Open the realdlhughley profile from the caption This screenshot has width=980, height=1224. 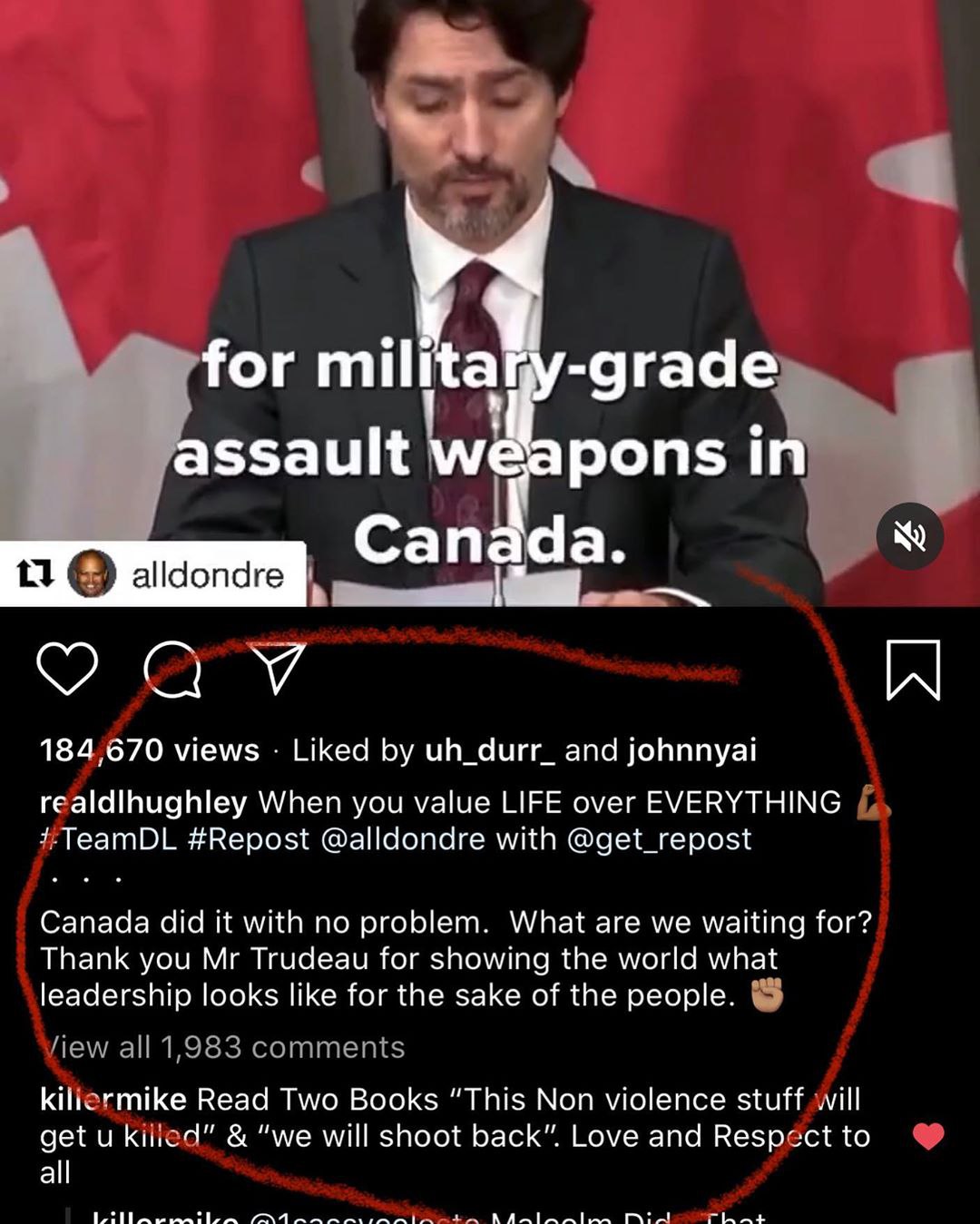(x=143, y=803)
